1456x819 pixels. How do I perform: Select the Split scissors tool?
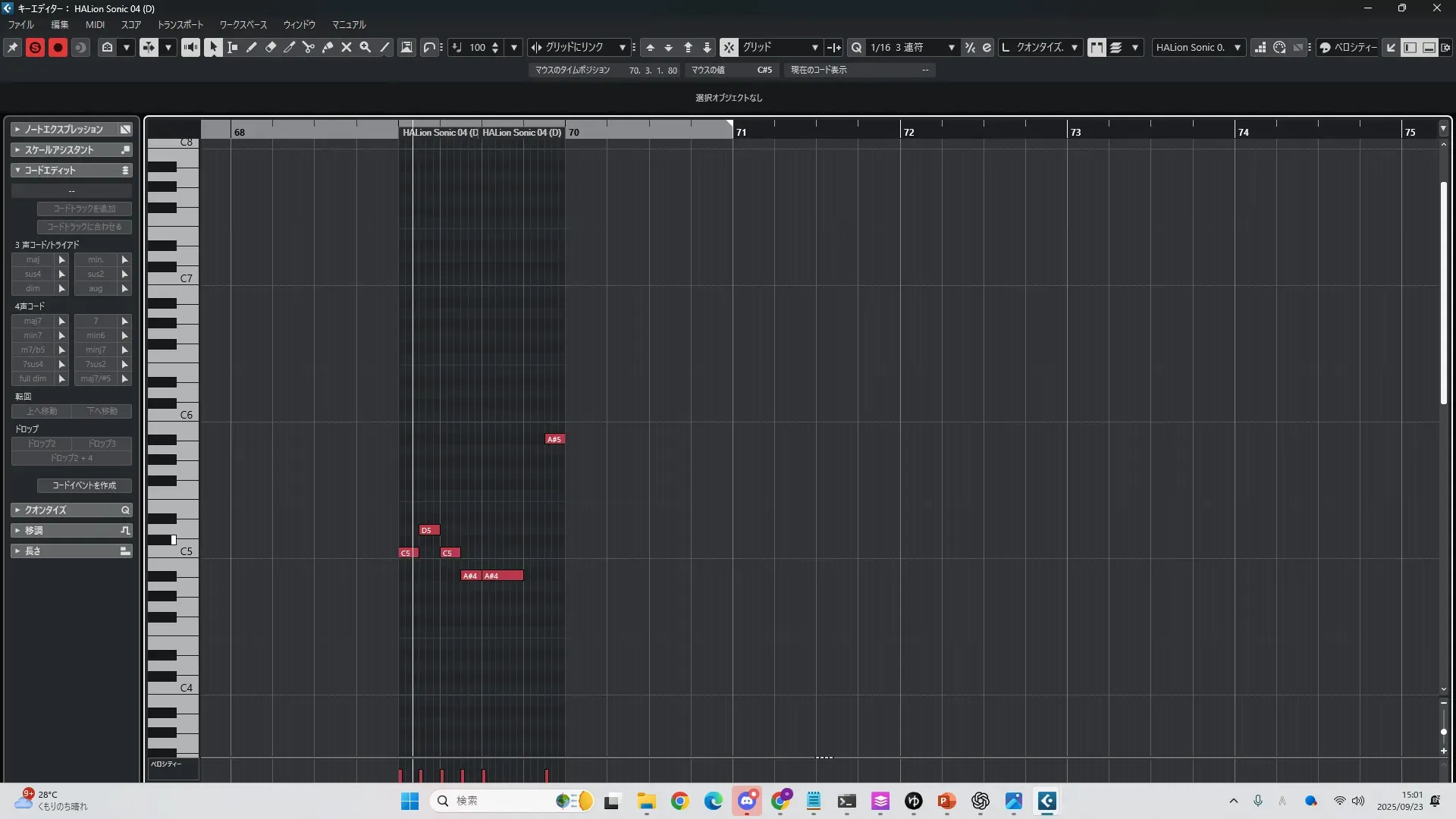click(309, 47)
